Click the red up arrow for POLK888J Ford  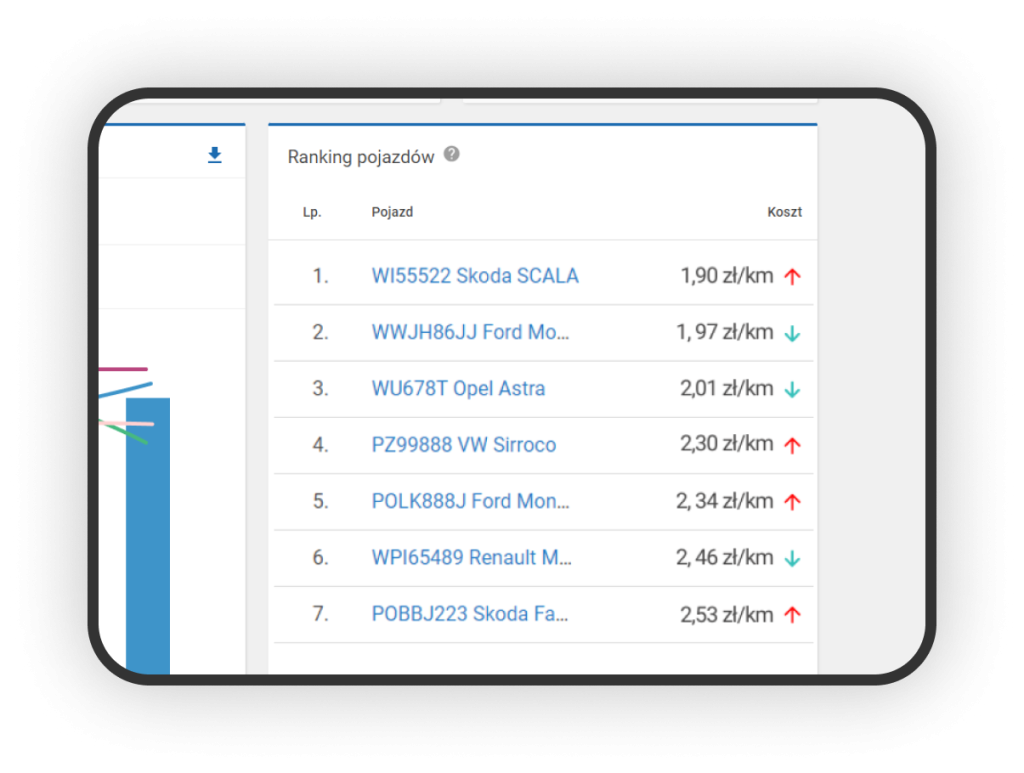[792, 501]
